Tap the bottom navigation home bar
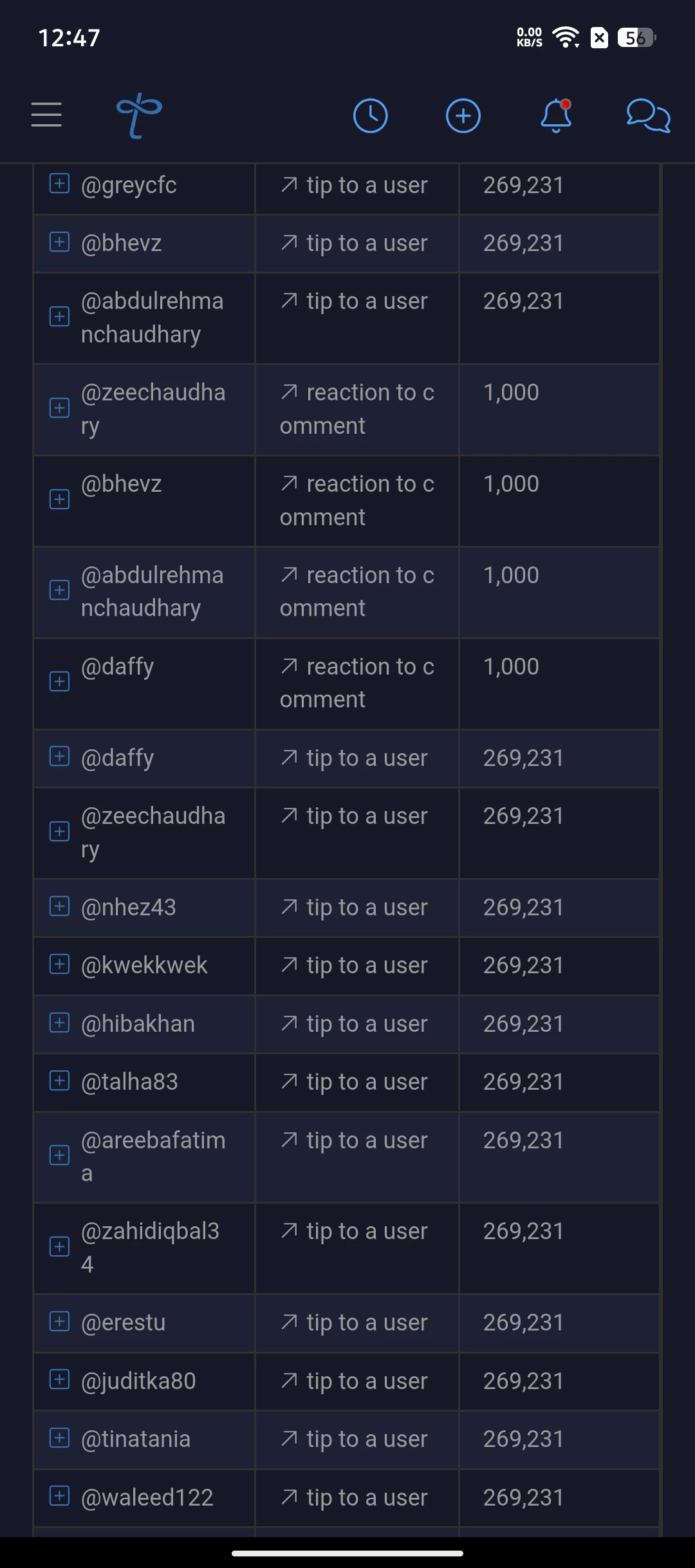Image resolution: width=695 pixels, height=1568 pixels. [x=347, y=1553]
